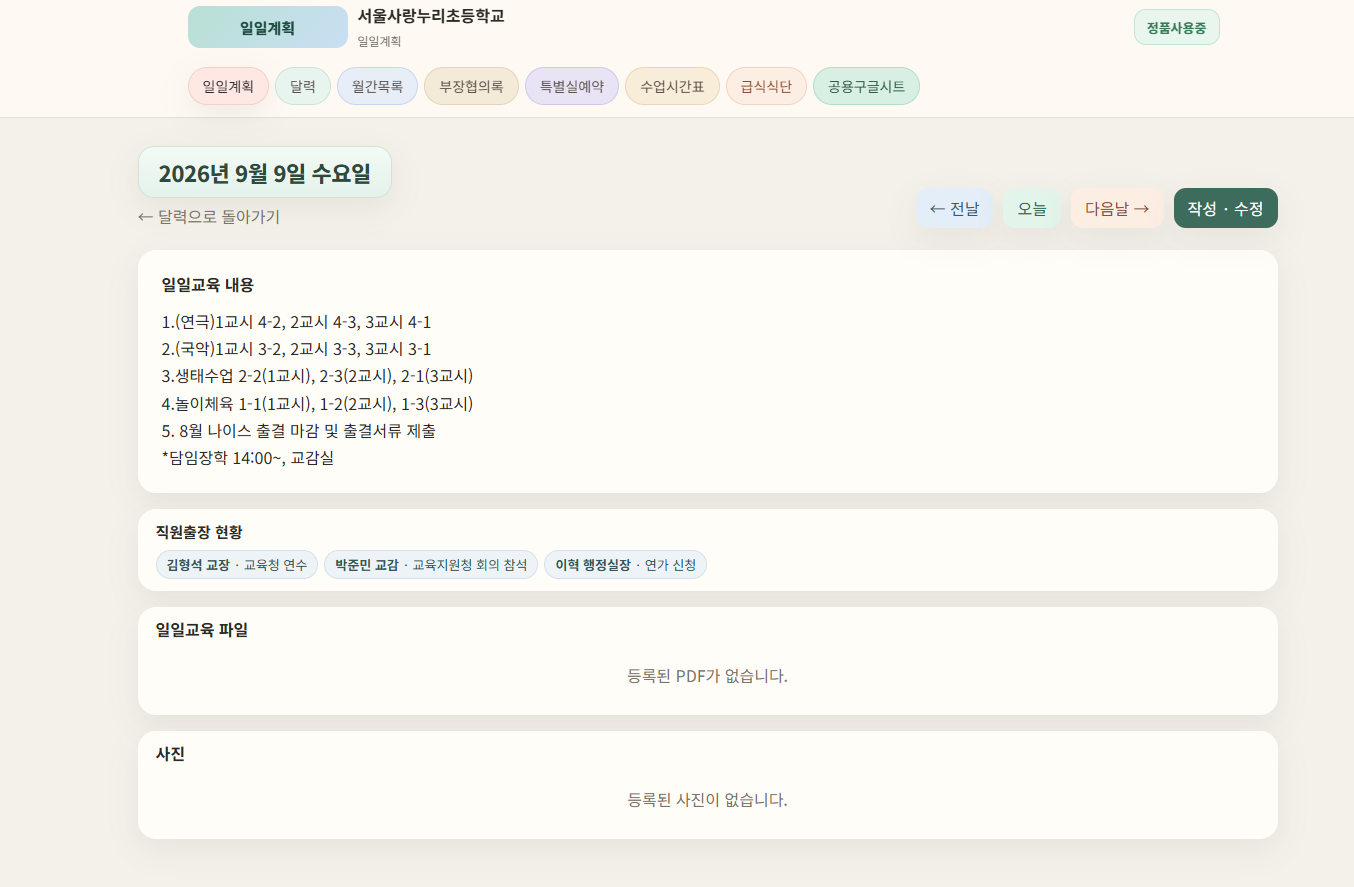Select the 이혁 행정실장 leave chip

pos(625,565)
